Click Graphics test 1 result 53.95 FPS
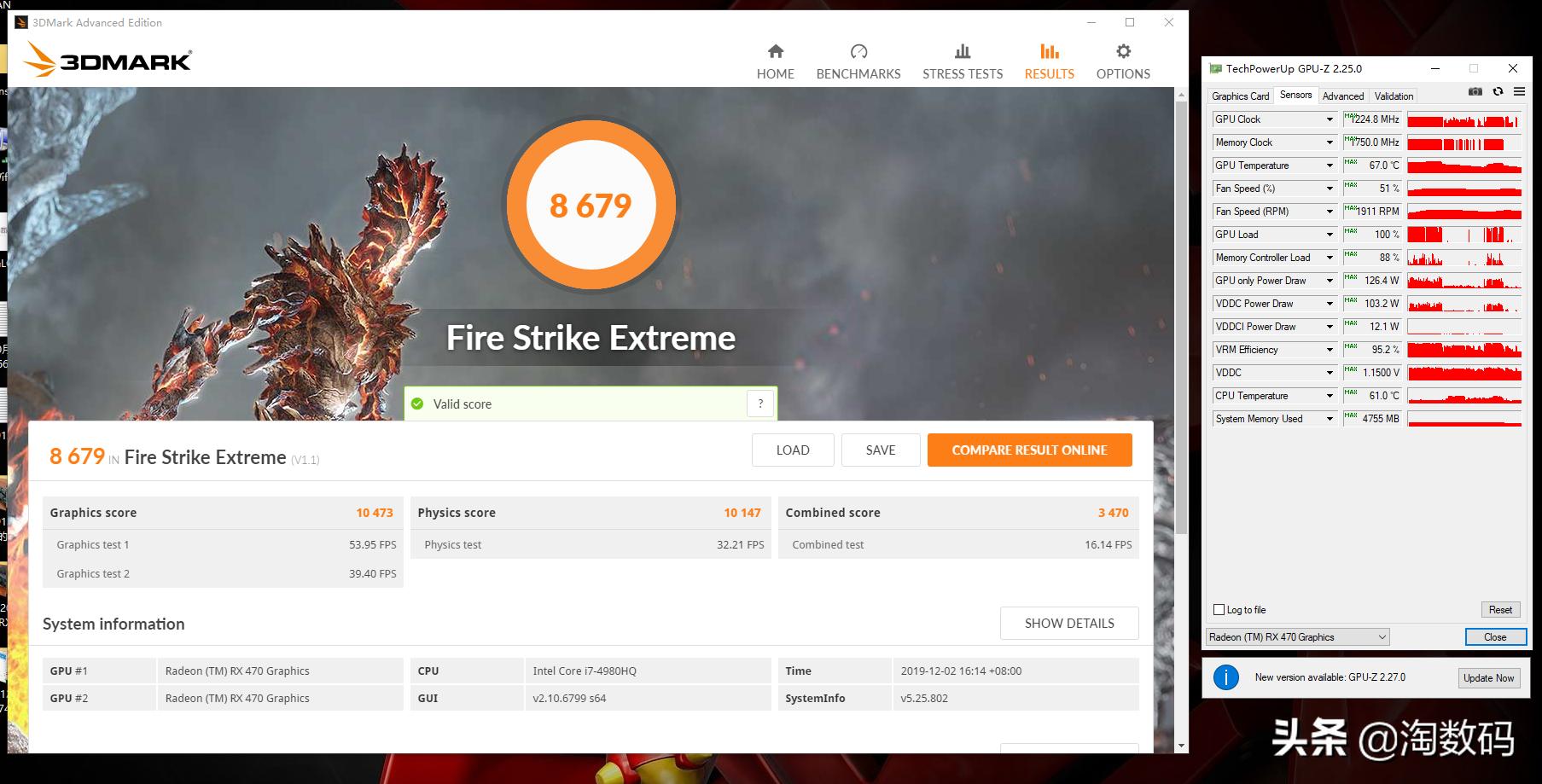 coord(373,544)
